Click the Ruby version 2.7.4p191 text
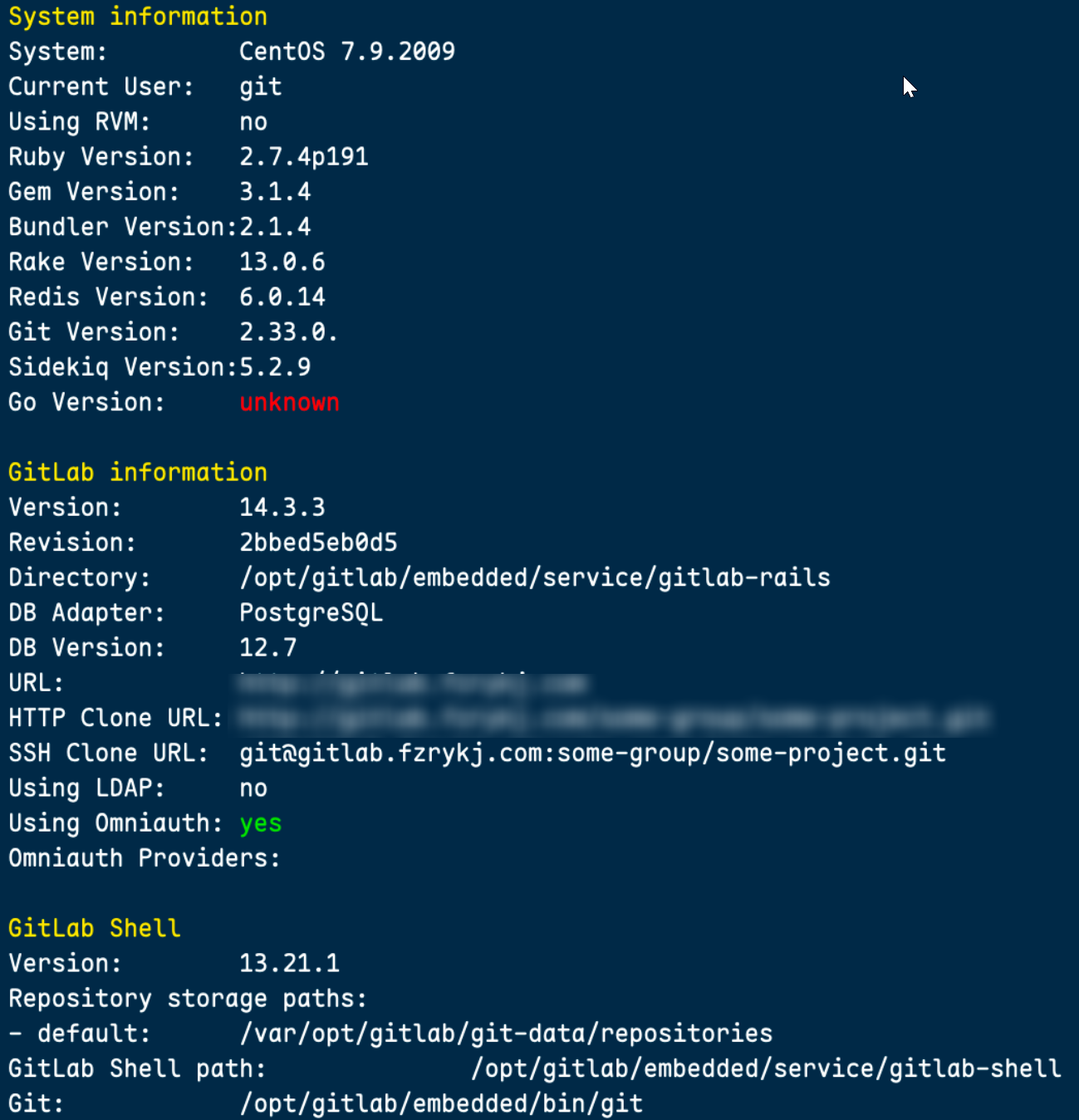 coord(304,156)
